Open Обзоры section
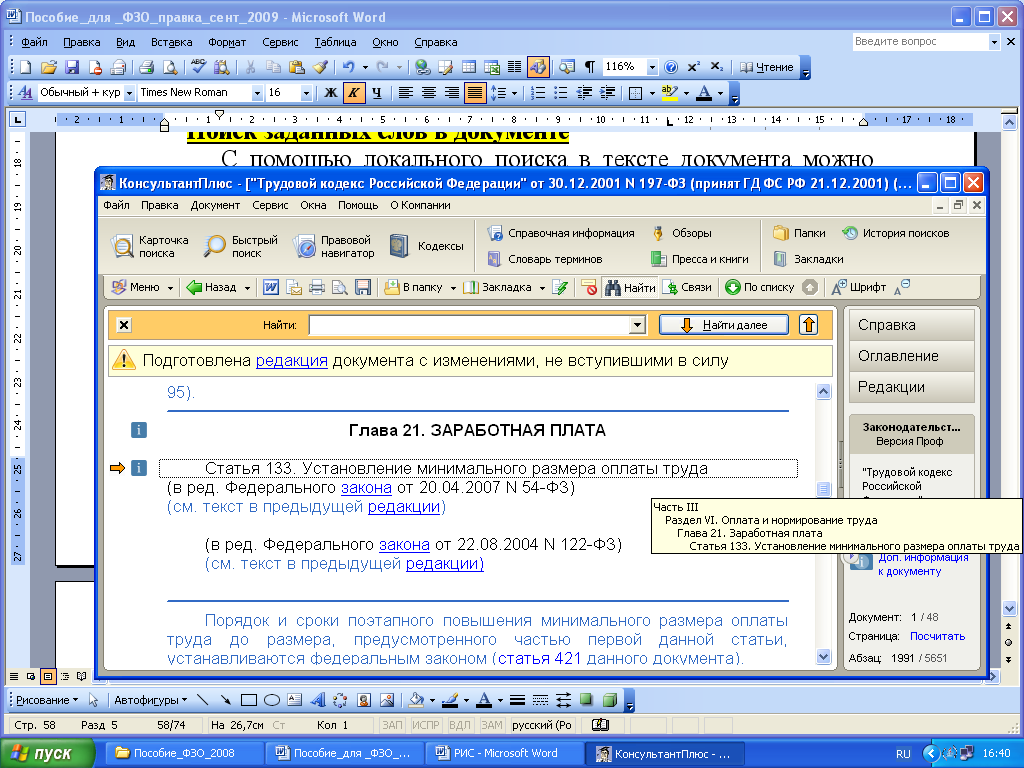The height and width of the screenshot is (768, 1024). click(681, 233)
